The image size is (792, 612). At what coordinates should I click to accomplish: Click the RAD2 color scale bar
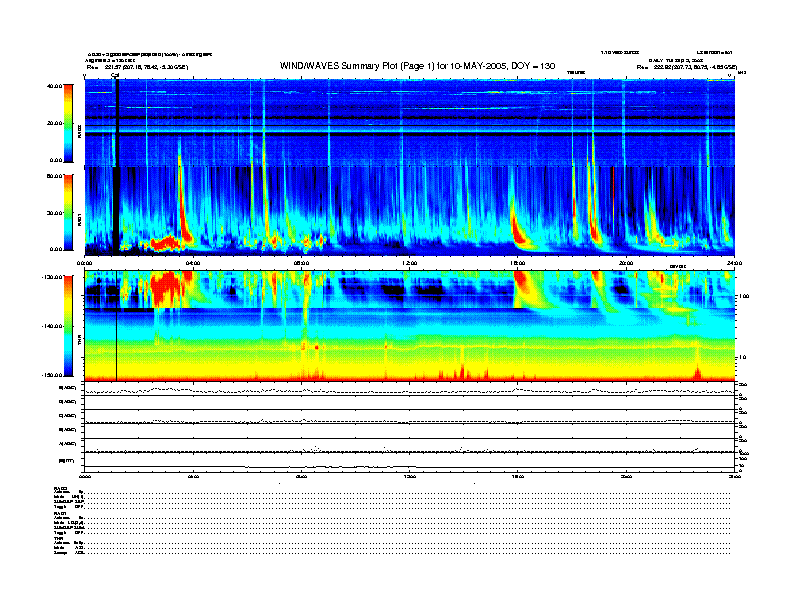(68, 123)
